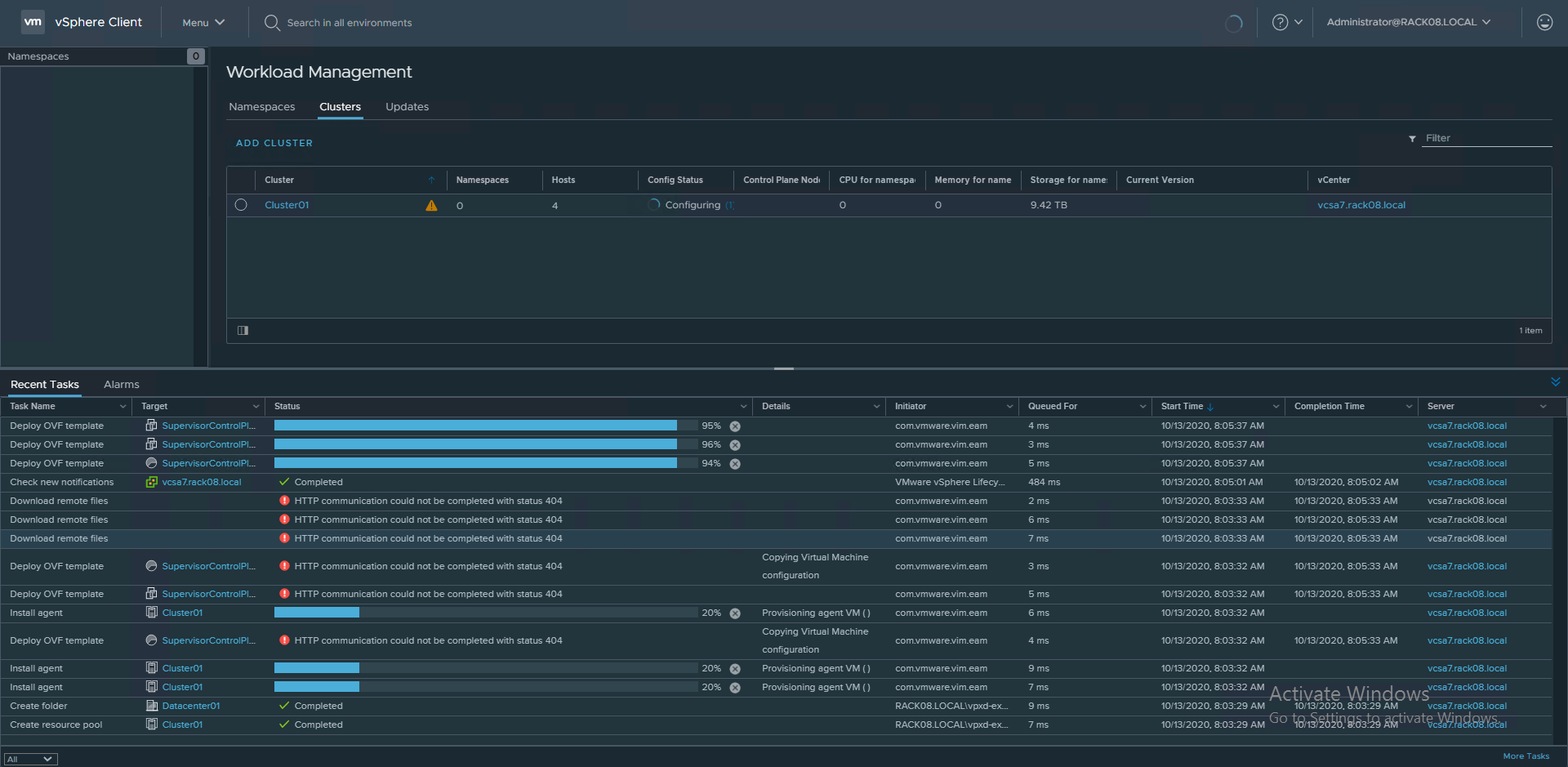Click the warning triangle on Cluster01
Screen dimensions: 1568x767
click(431, 206)
